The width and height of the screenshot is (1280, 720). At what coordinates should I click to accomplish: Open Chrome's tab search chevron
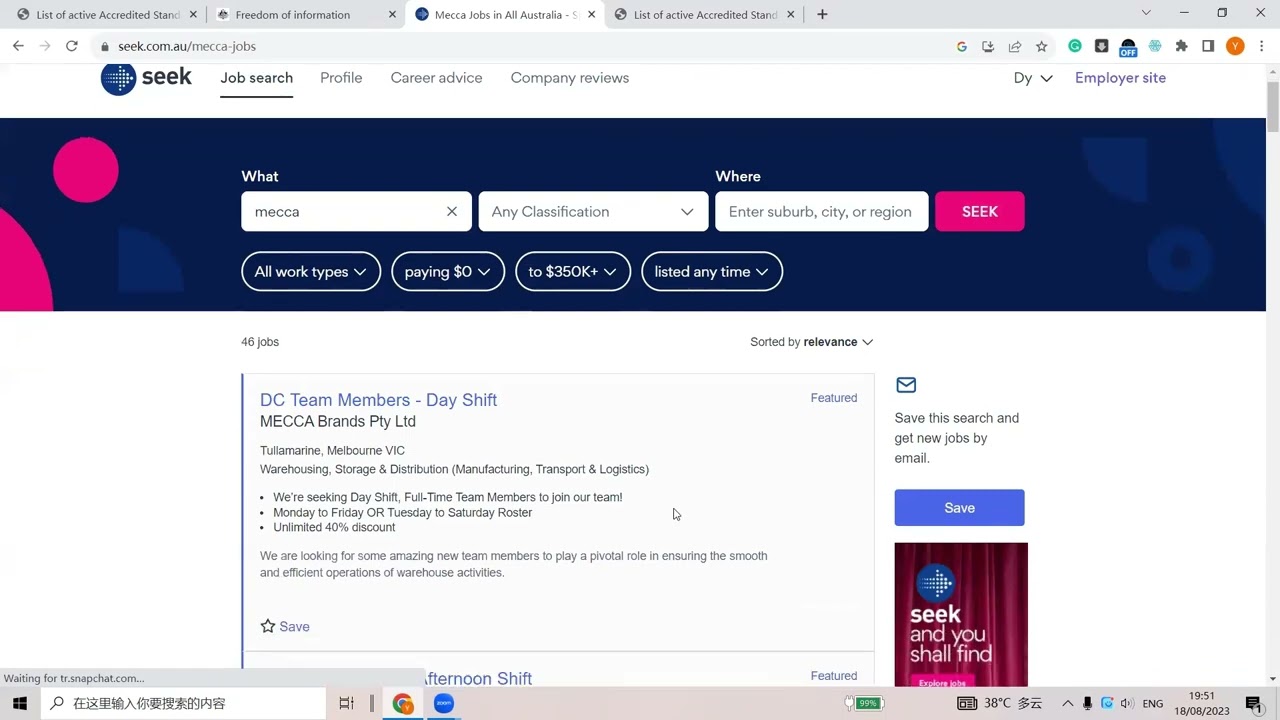pyautogui.click(x=1146, y=14)
